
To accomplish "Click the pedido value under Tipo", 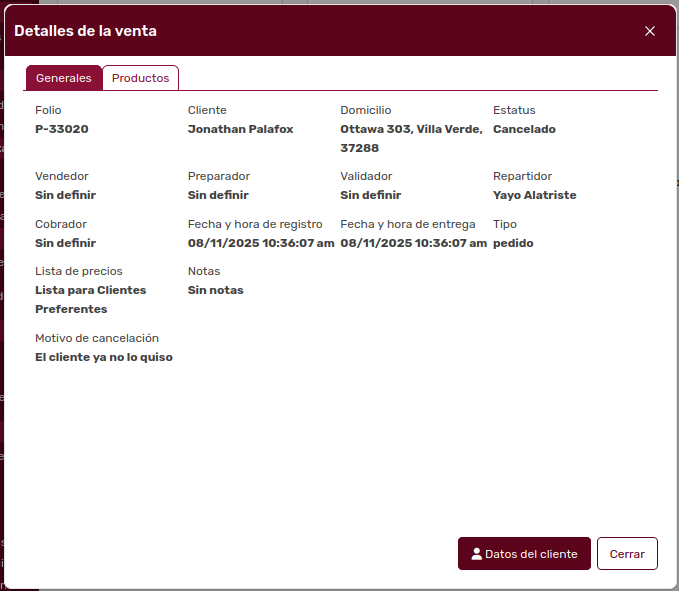I will pos(513,243).
